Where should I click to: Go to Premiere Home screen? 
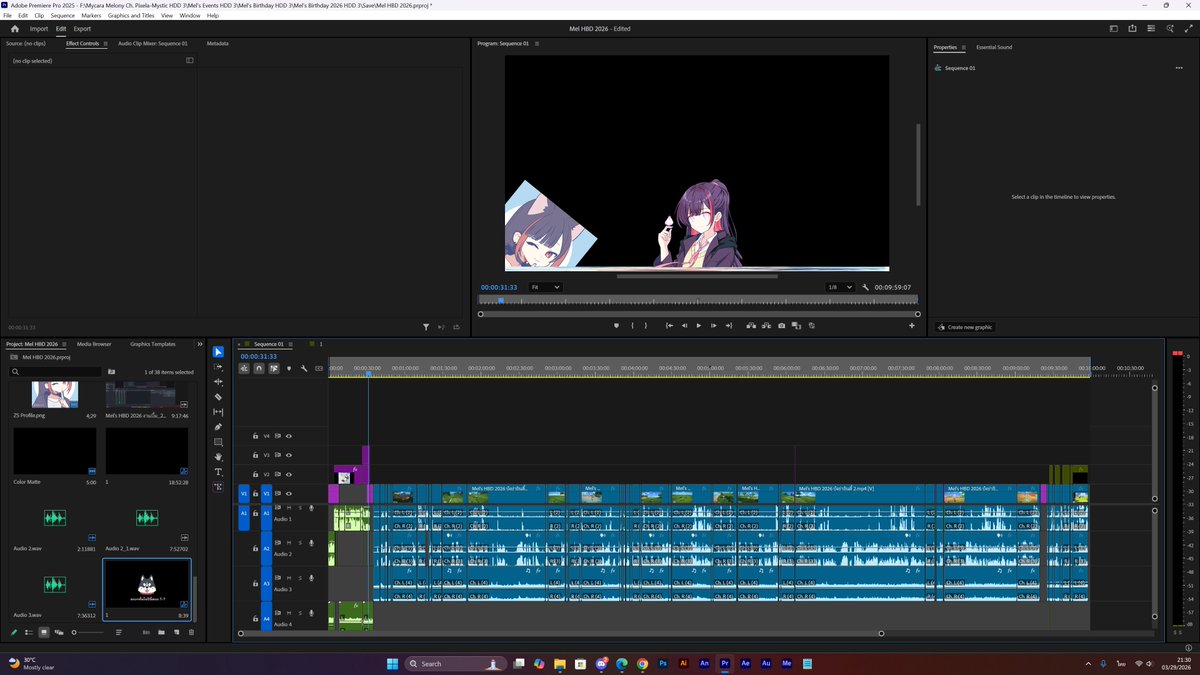15,29
